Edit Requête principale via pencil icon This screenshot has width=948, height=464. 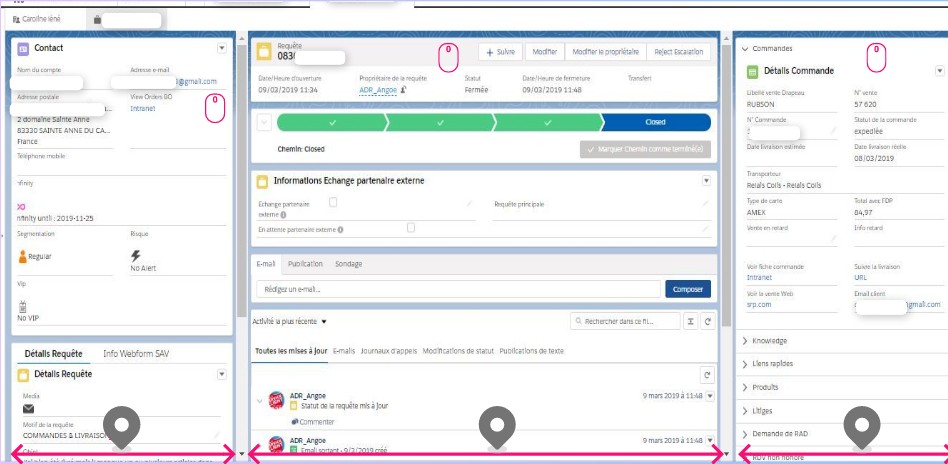[704, 204]
